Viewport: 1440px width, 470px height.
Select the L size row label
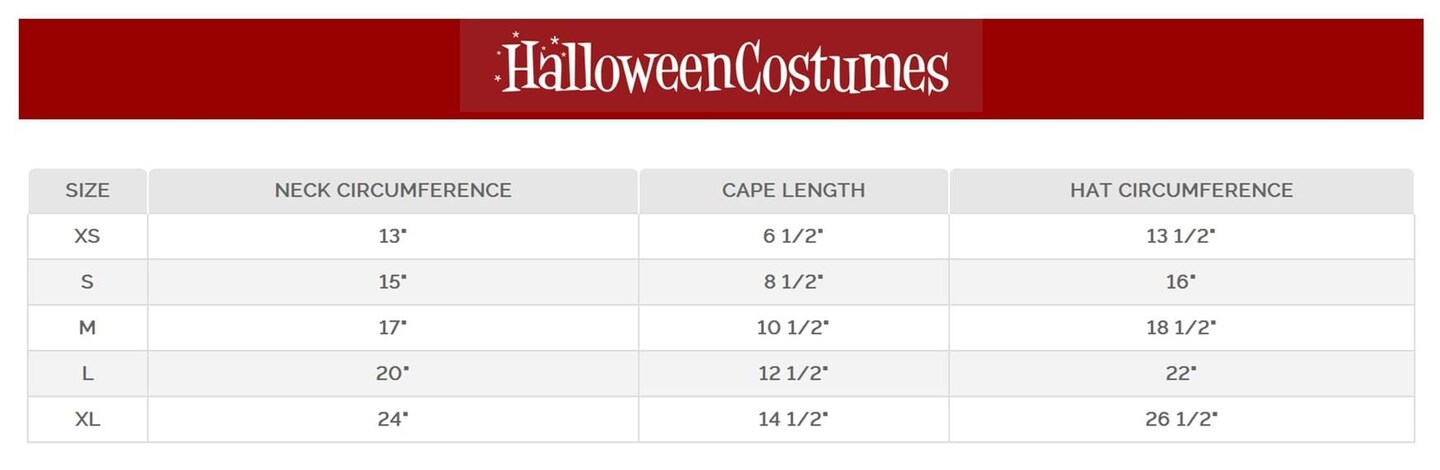[x=88, y=374]
